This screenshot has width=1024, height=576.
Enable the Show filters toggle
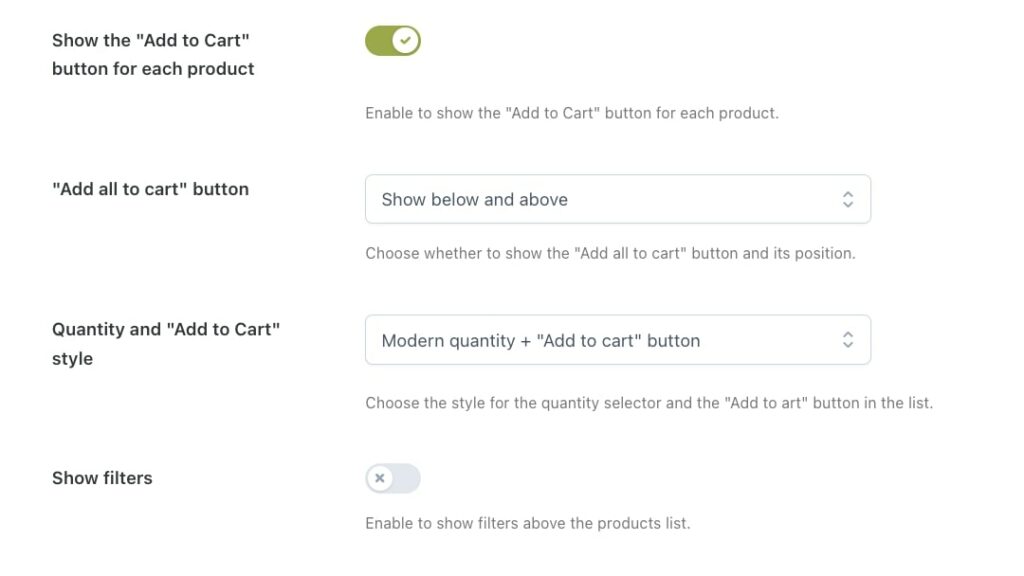pos(393,478)
